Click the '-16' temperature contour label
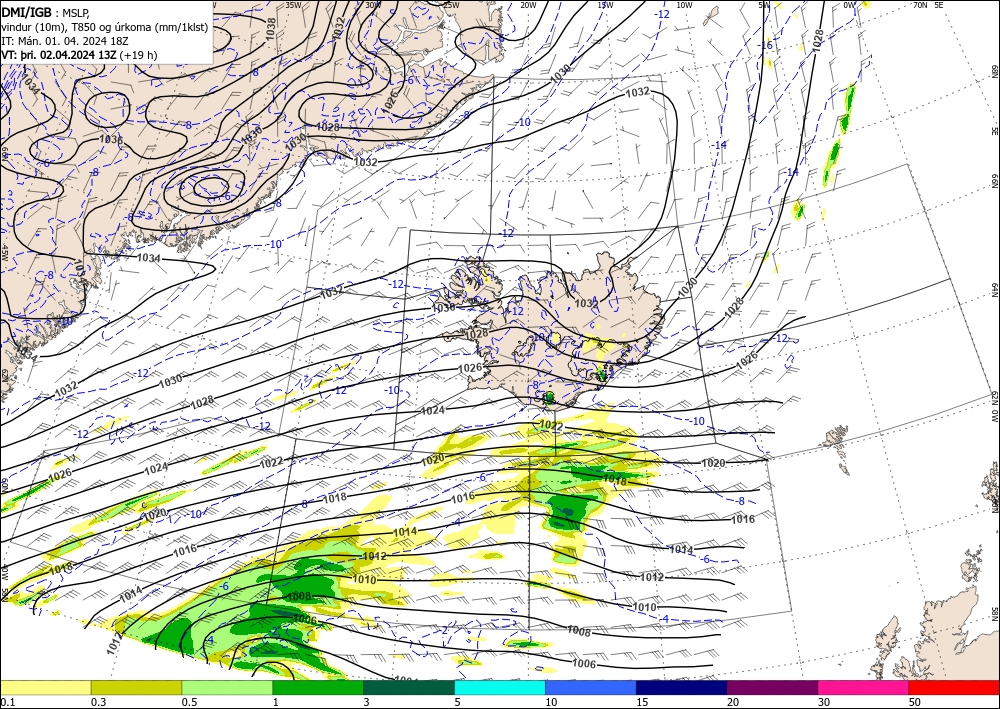 (765, 45)
